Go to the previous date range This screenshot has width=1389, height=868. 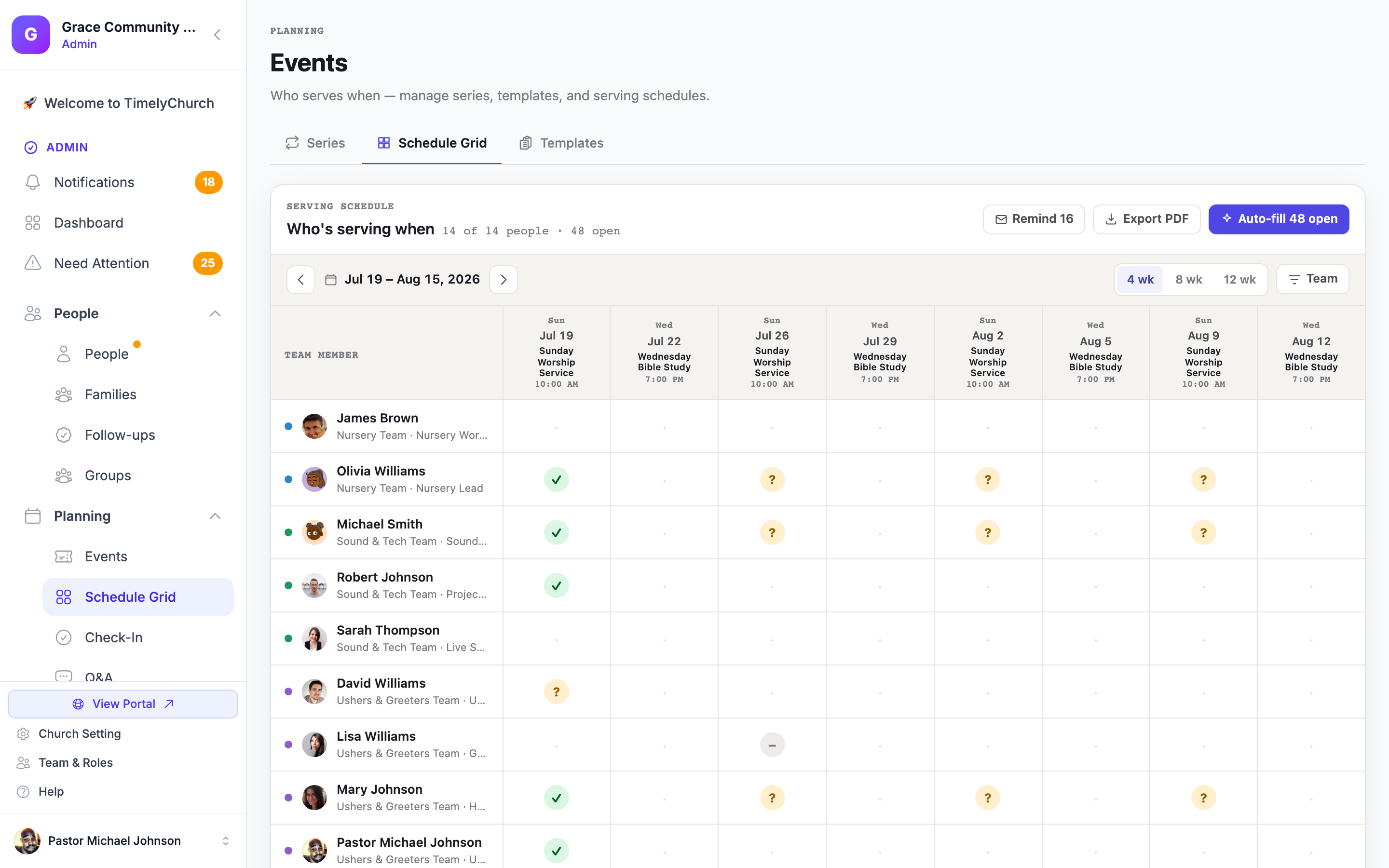(x=301, y=280)
